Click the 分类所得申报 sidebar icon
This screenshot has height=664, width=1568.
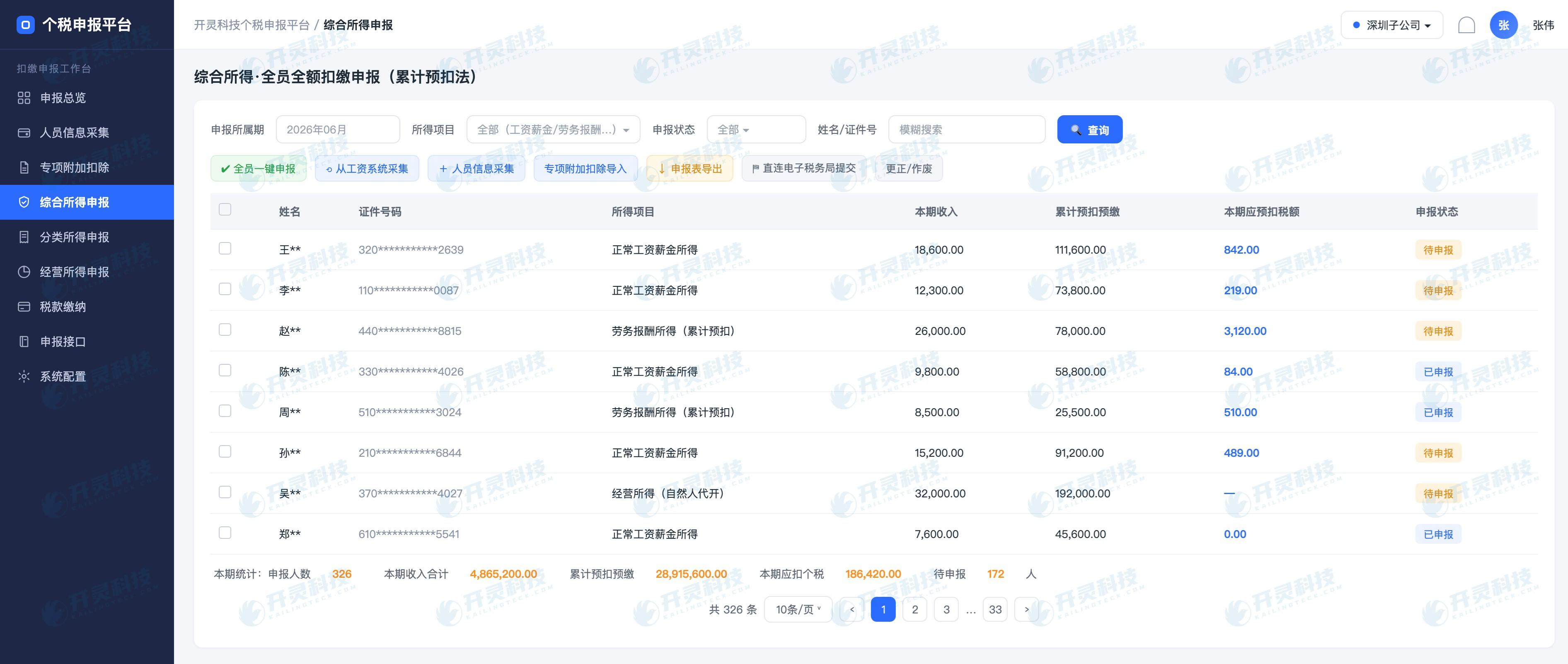point(24,237)
